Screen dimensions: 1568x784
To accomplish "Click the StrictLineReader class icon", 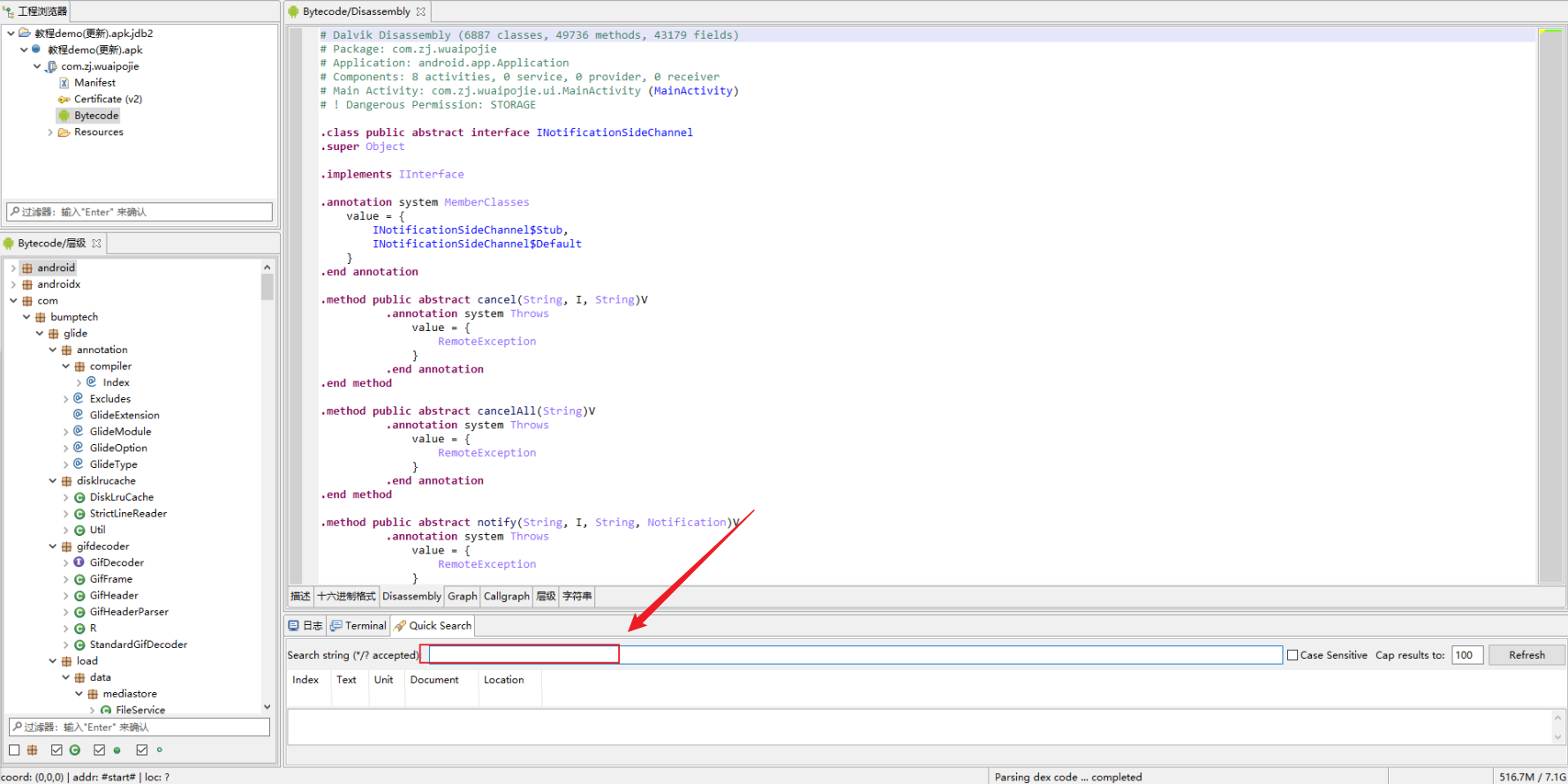I will (x=79, y=514).
